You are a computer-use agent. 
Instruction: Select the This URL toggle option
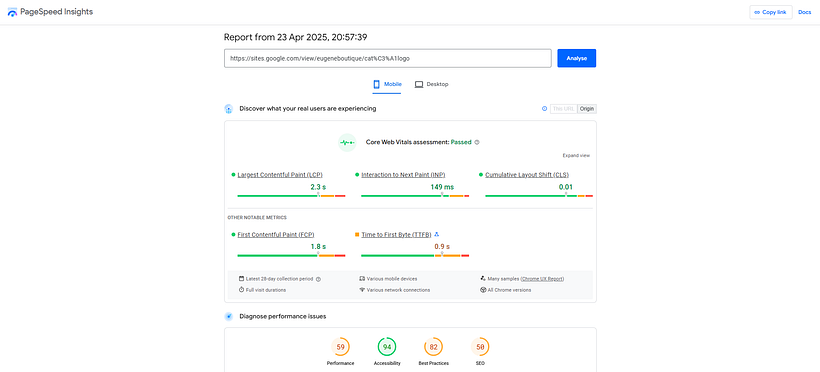(563, 109)
